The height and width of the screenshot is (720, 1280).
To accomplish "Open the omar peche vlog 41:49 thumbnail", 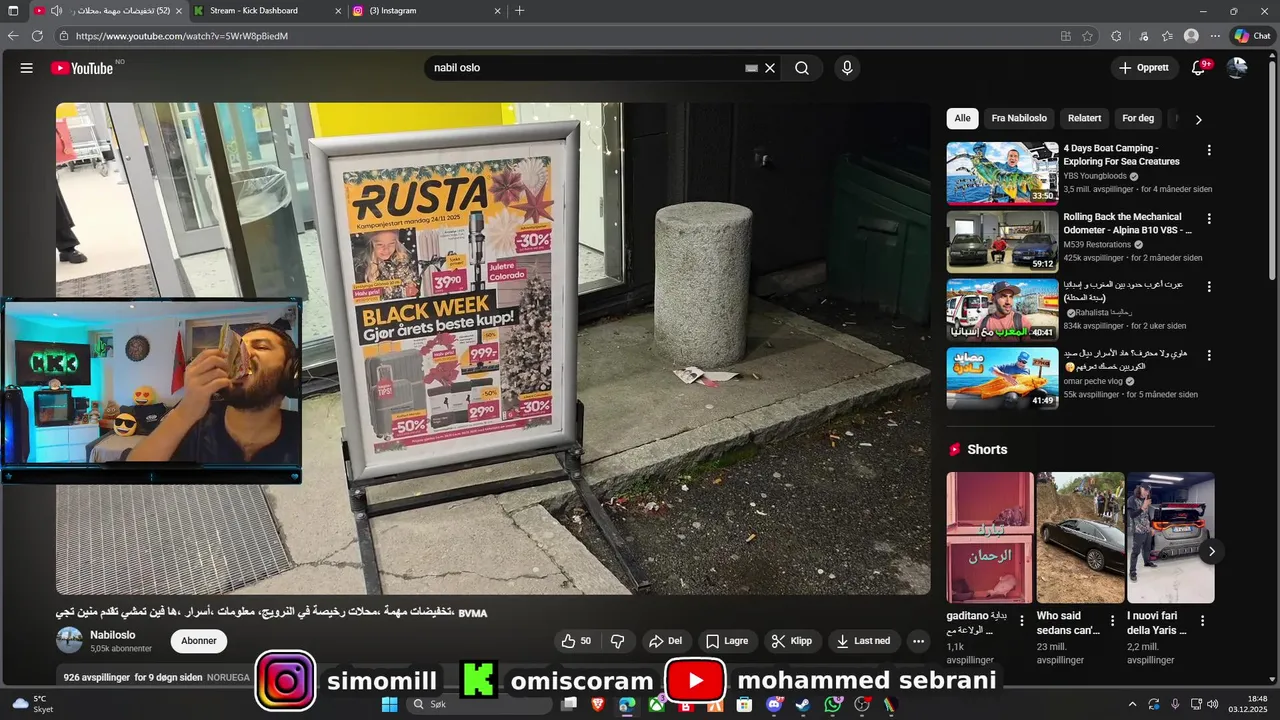I will (1002, 378).
